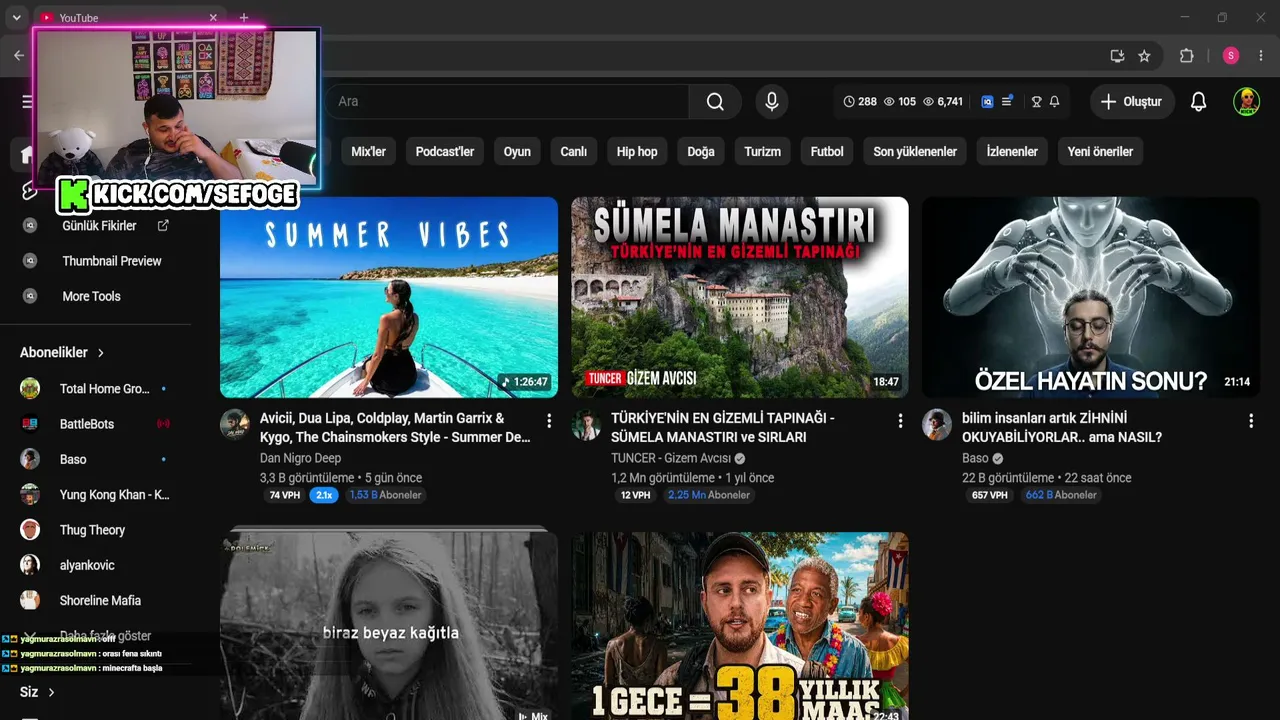
Task: Play the 'biraz beyaz kağıtla' Mix thumbnail
Action: (389, 625)
